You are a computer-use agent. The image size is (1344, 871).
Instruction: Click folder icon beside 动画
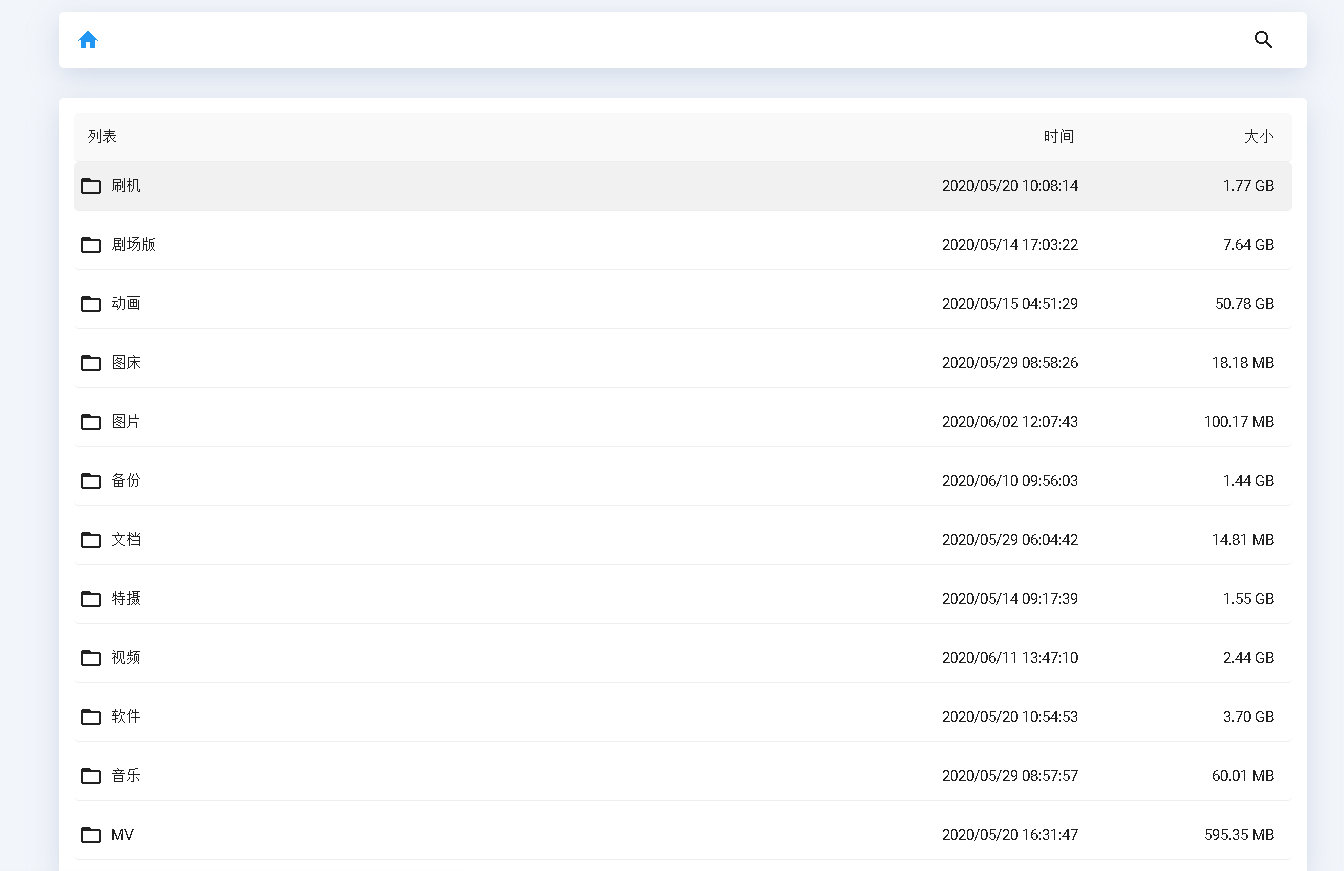click(91, 304)
